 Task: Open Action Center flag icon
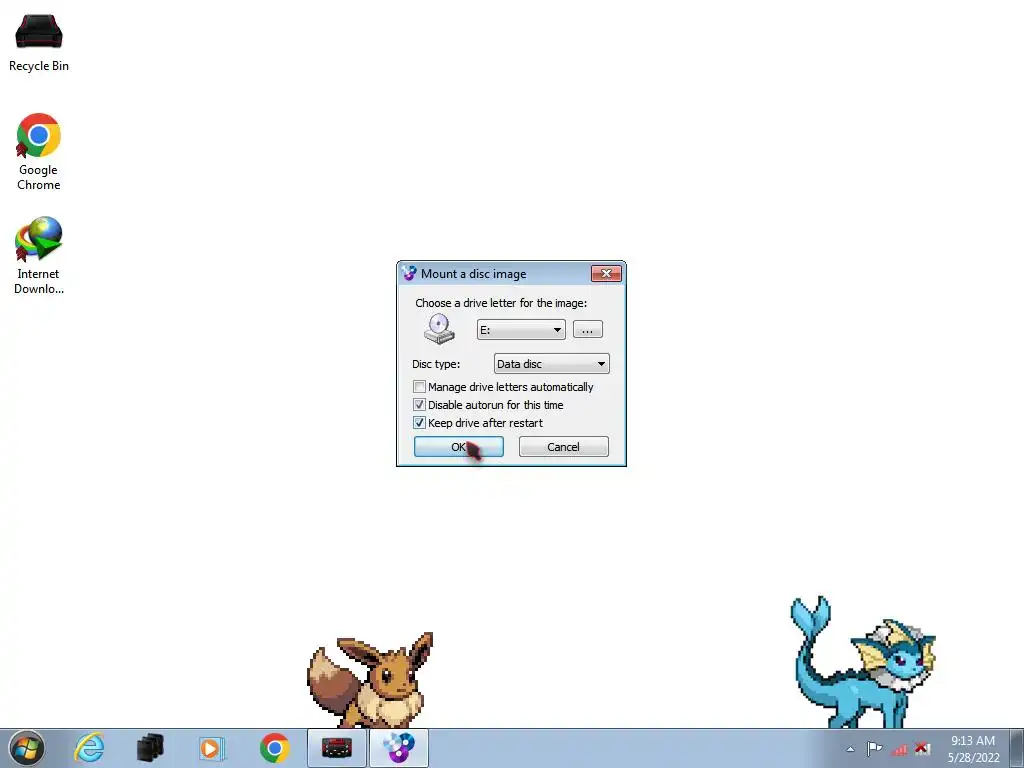tap(874, 748)
